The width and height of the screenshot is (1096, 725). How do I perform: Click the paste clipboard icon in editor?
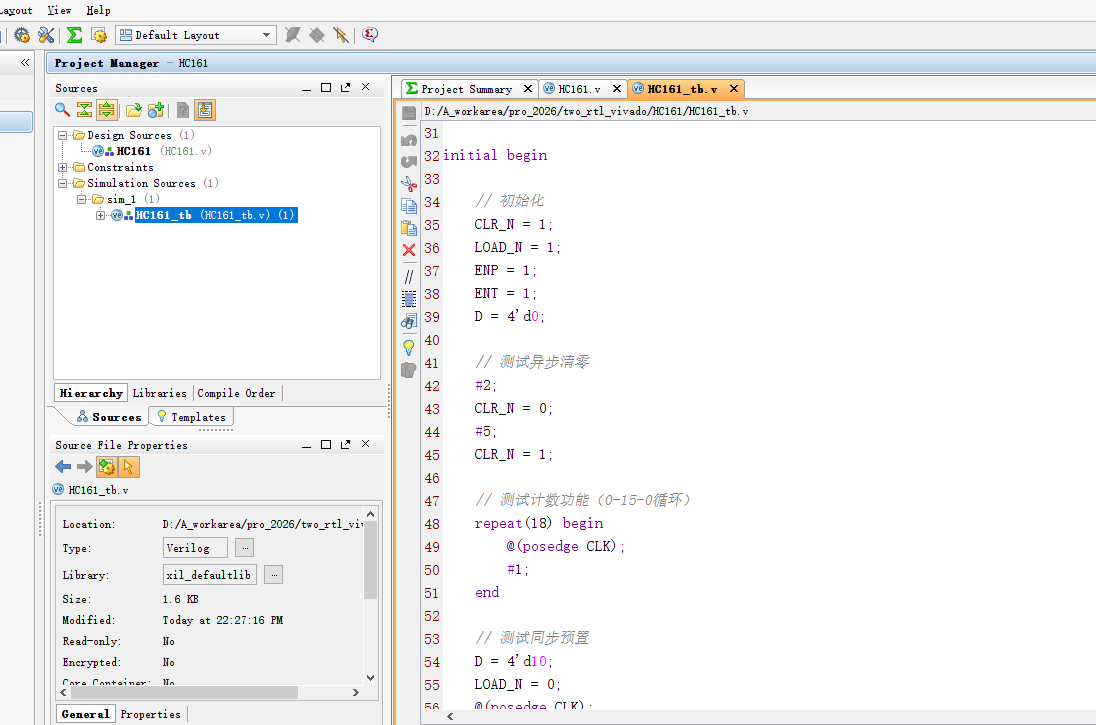(409, 228)
